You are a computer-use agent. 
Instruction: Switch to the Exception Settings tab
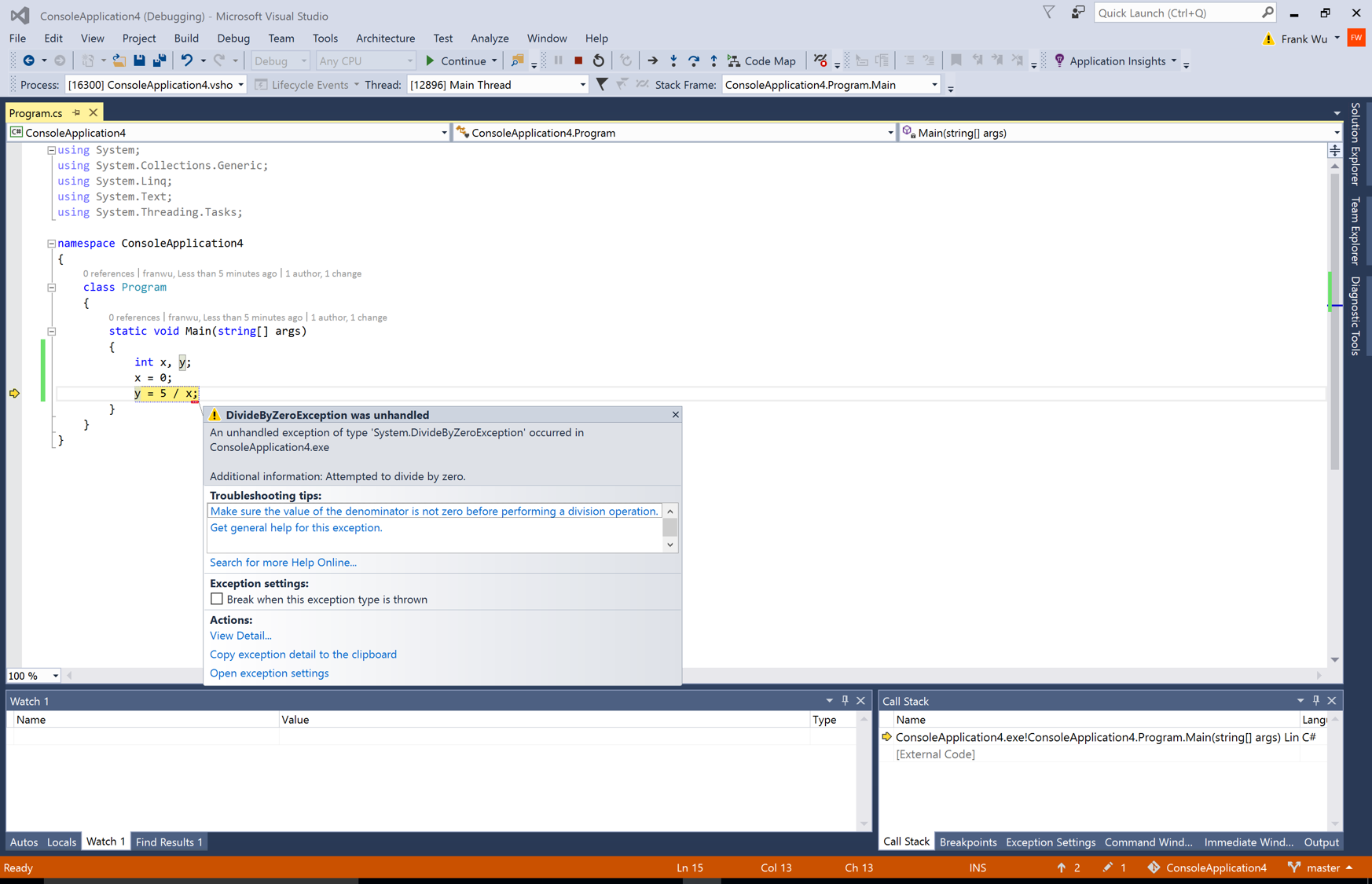[x=1051, y=842]
